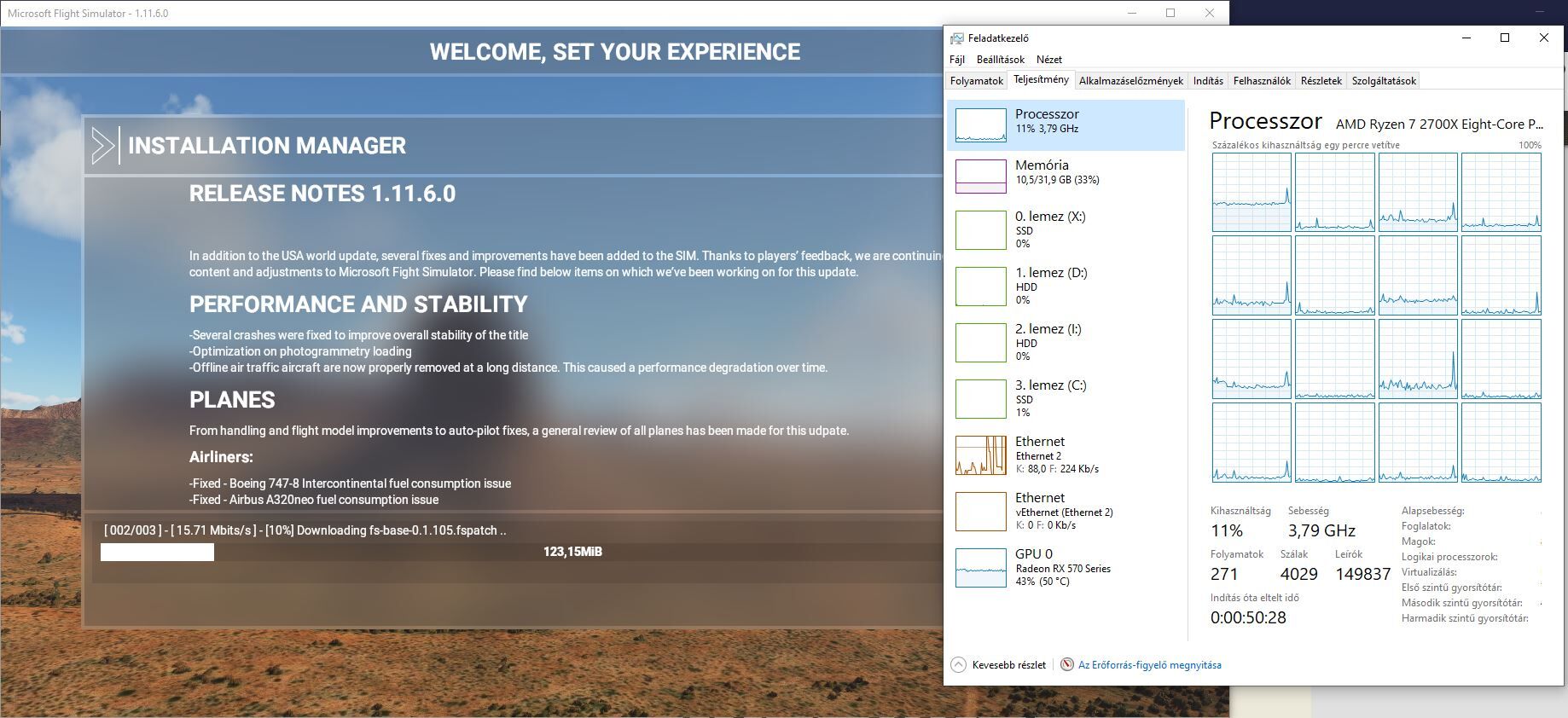Click the download progress bar in Installation Manager
Viewport: 1568px width, 718px height.
(x=520, y=552)
